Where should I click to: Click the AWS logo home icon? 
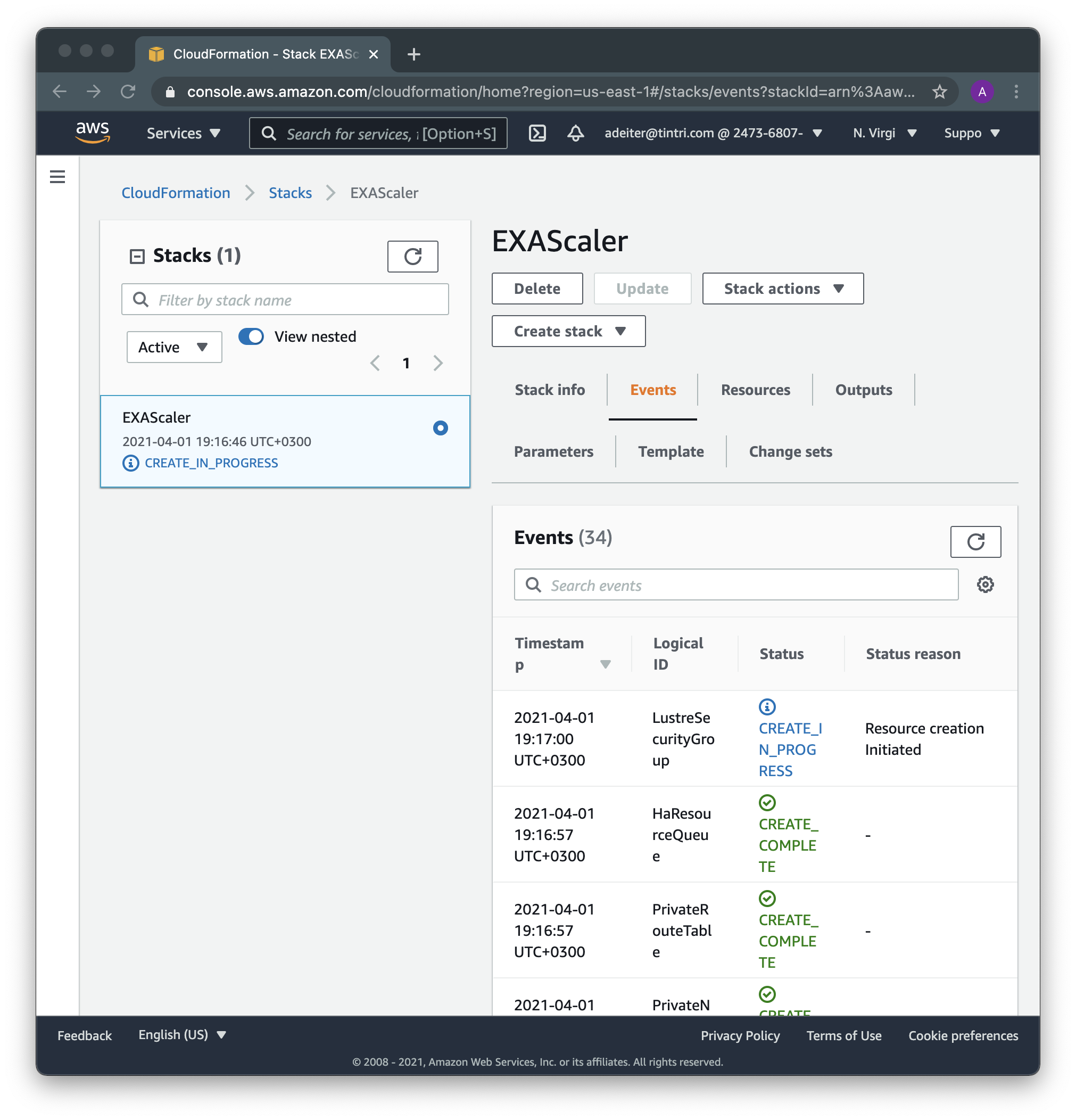point(93,132)
